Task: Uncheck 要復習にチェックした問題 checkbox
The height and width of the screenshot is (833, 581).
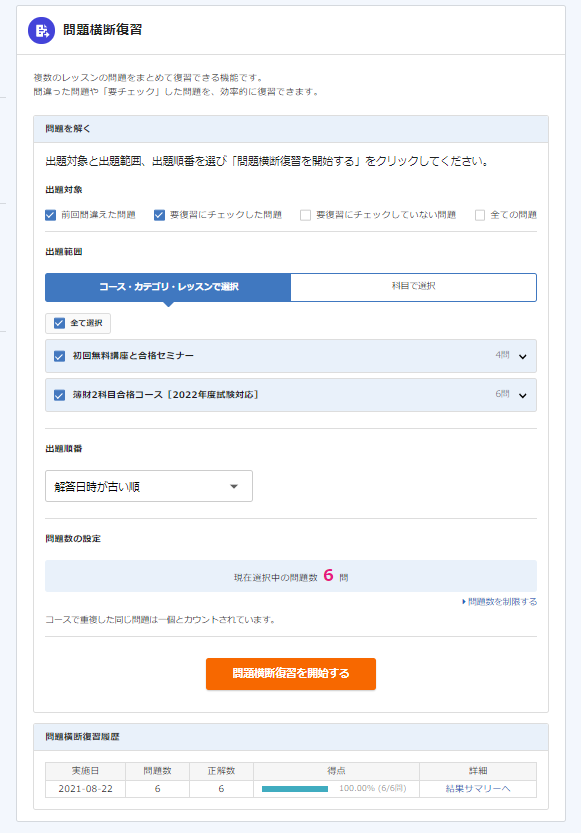Action: point(159,215)
